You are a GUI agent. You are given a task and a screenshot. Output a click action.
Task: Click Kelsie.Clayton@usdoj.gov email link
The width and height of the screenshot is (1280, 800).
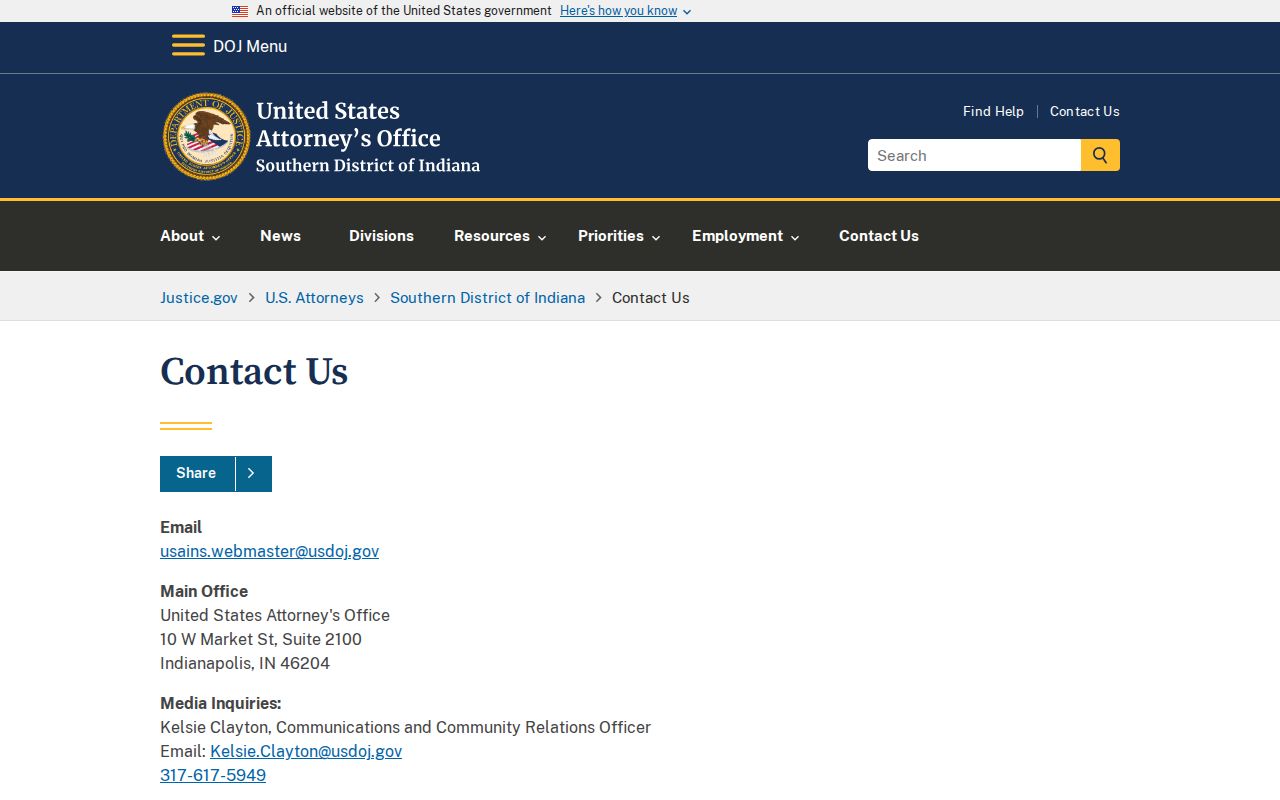point(306,751)
